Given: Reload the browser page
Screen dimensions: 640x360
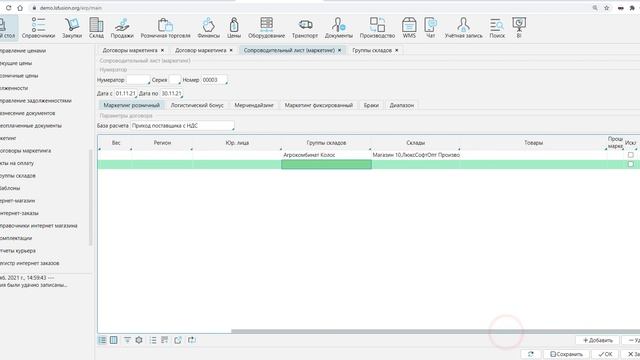Looking at the screenshot, I should click(8, 8).
